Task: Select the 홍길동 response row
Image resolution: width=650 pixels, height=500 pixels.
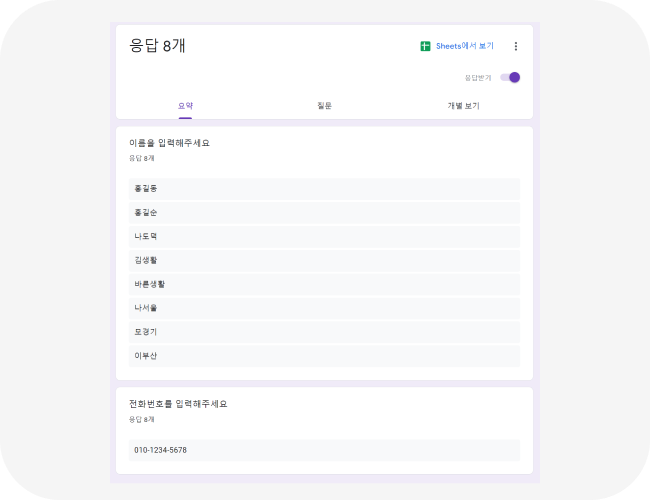Action: coord(324,189)
